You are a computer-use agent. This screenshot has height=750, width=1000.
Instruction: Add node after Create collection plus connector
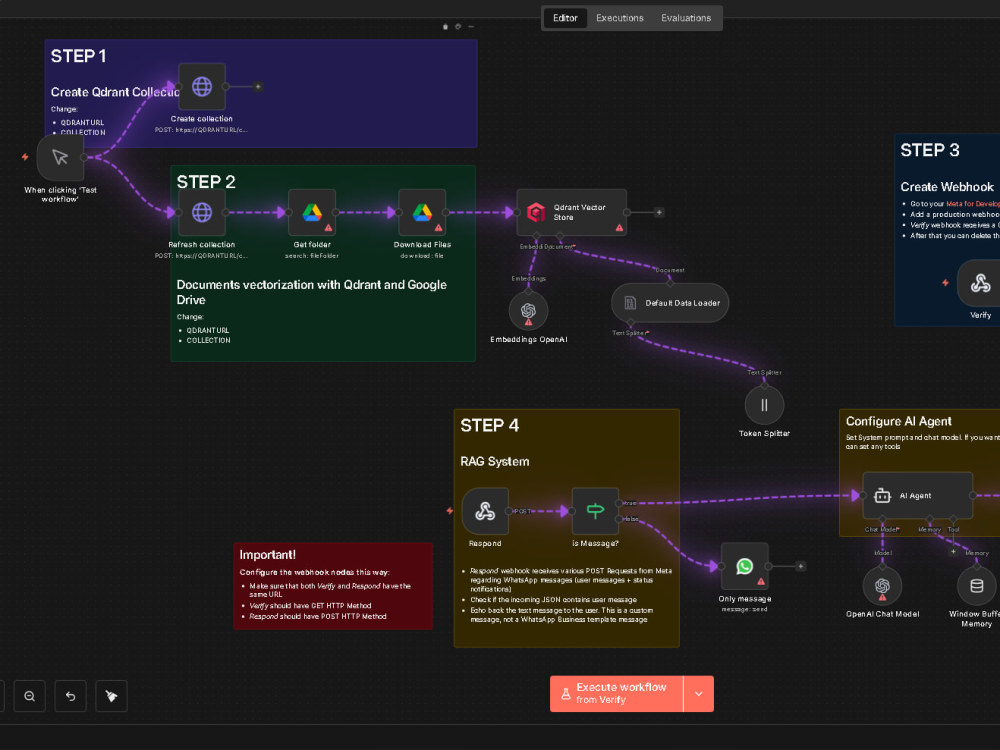point(258,86)
